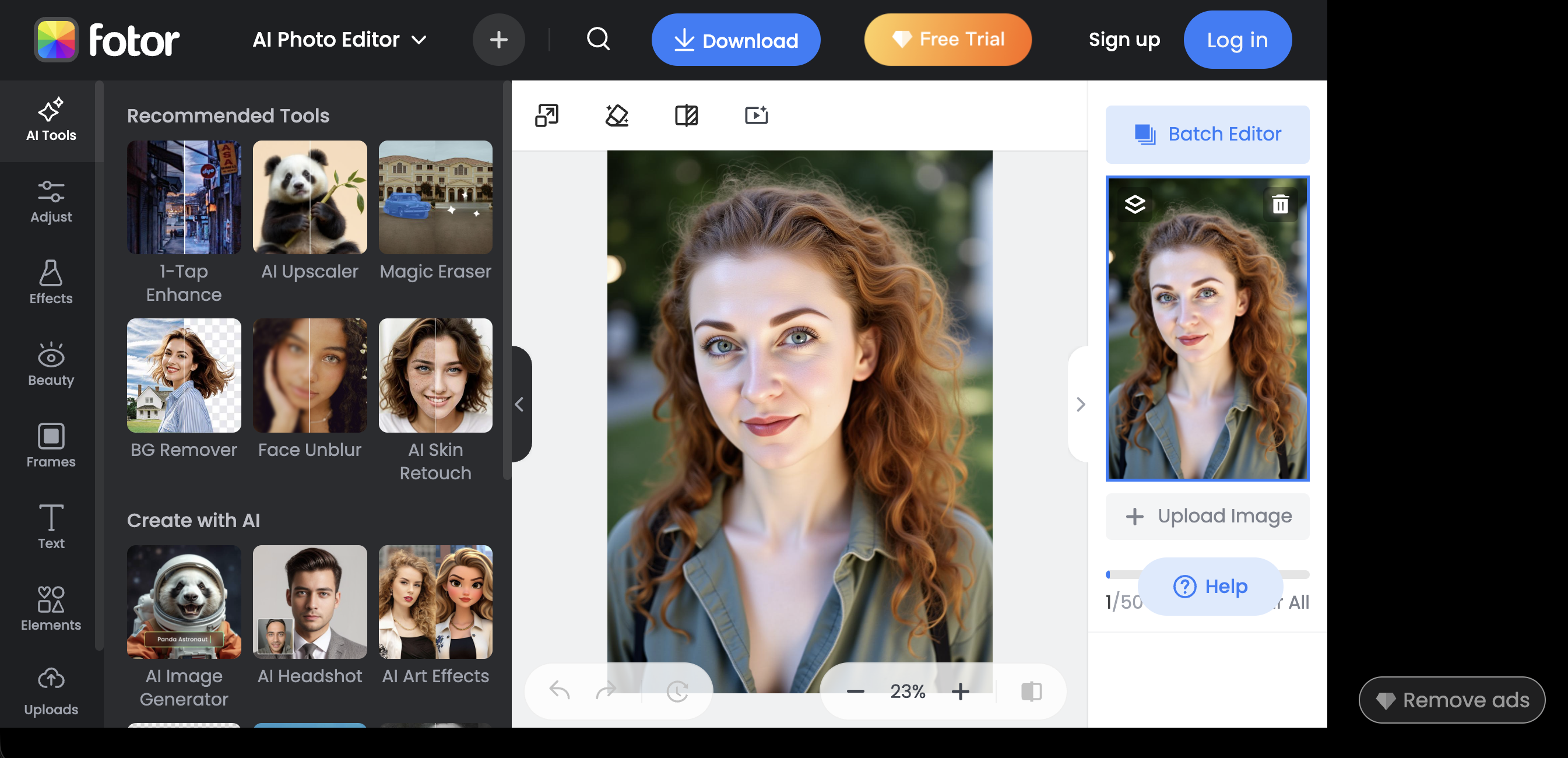Click the blue Download button

coord(735,40)
